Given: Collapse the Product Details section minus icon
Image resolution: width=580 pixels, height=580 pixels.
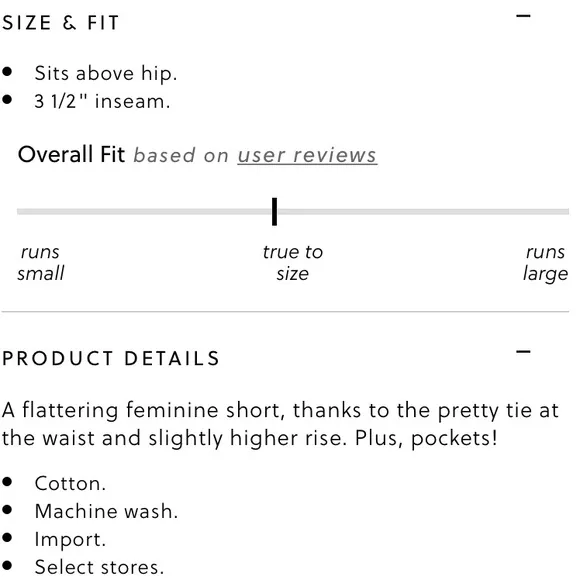Looking at the screenshot, I should tap(523, 351).
